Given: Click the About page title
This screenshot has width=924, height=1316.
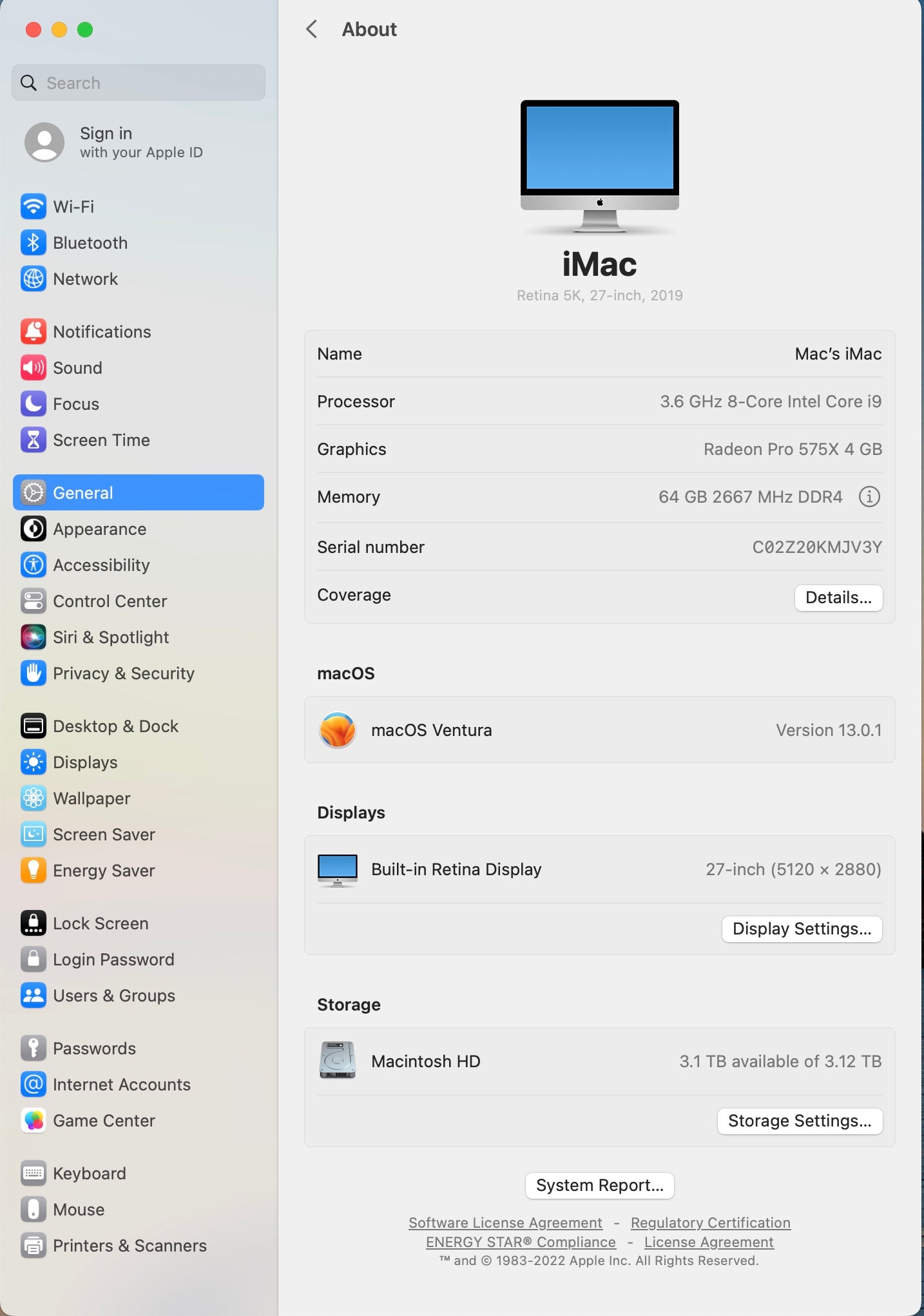Looking at the screenshot, I should [369, 29].
